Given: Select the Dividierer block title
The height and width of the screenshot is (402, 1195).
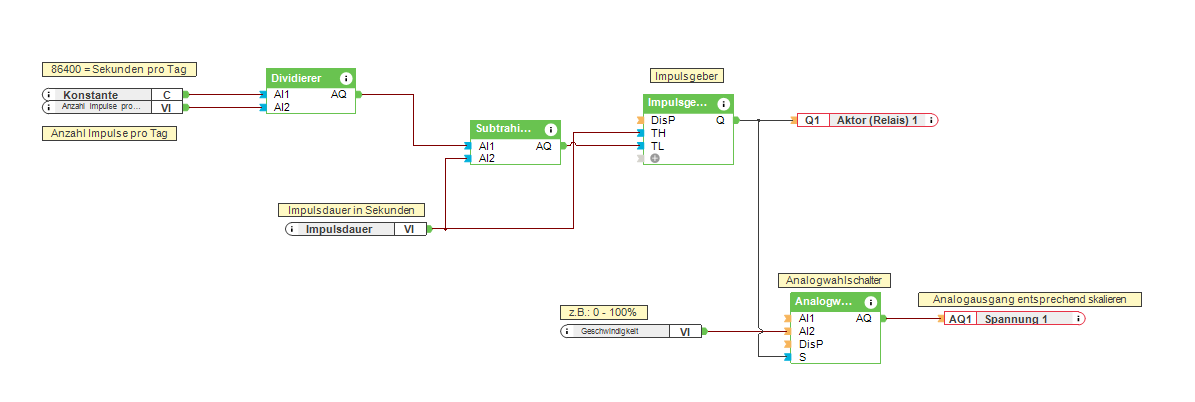Looking at the screenshot, I should point(296,79).
